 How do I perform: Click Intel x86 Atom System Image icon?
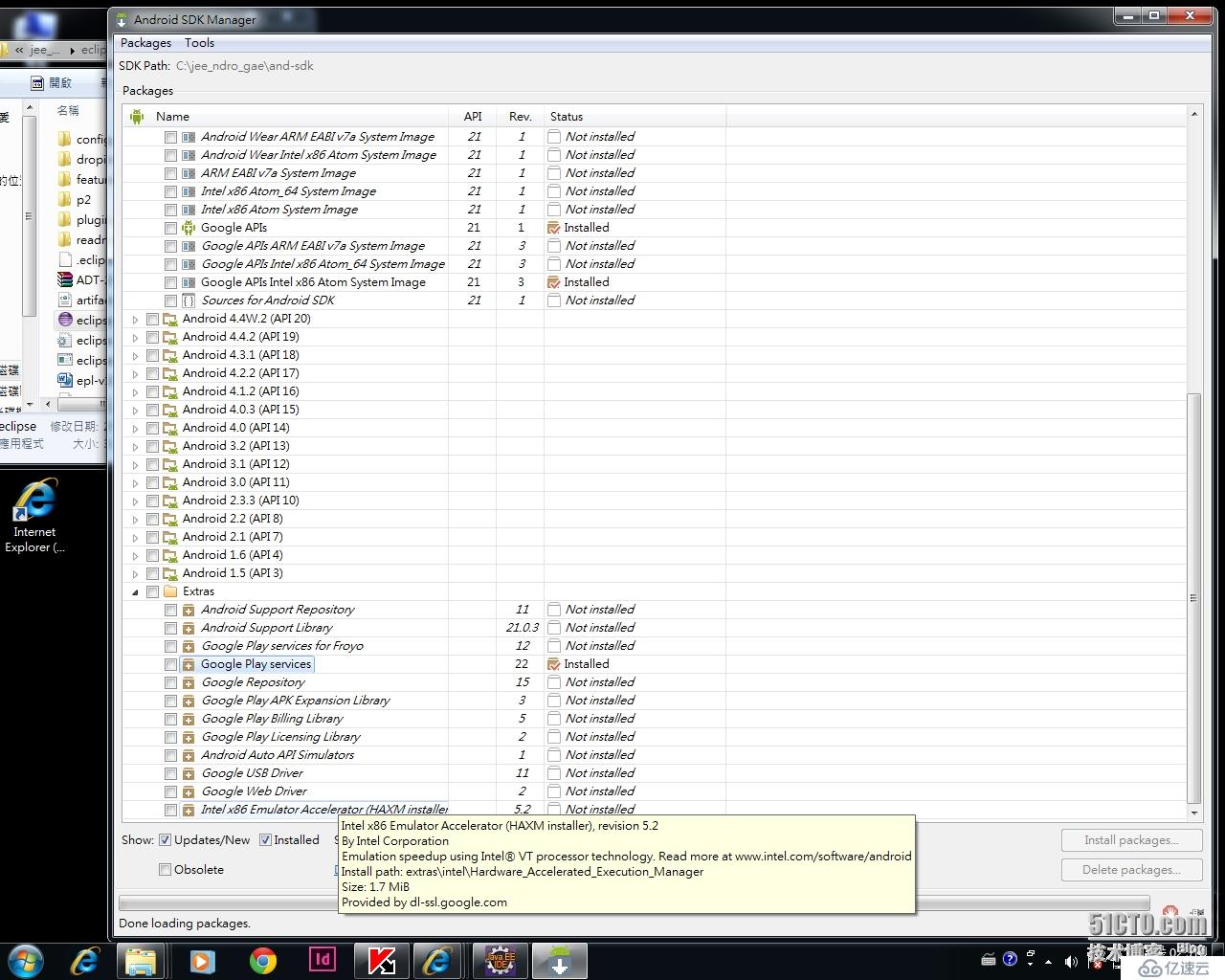tap(189, 210)
